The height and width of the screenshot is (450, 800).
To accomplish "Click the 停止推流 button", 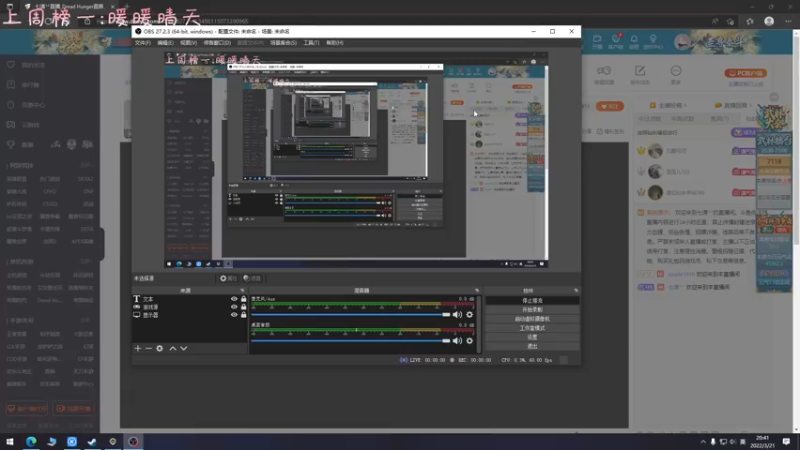I will point(532,301).
